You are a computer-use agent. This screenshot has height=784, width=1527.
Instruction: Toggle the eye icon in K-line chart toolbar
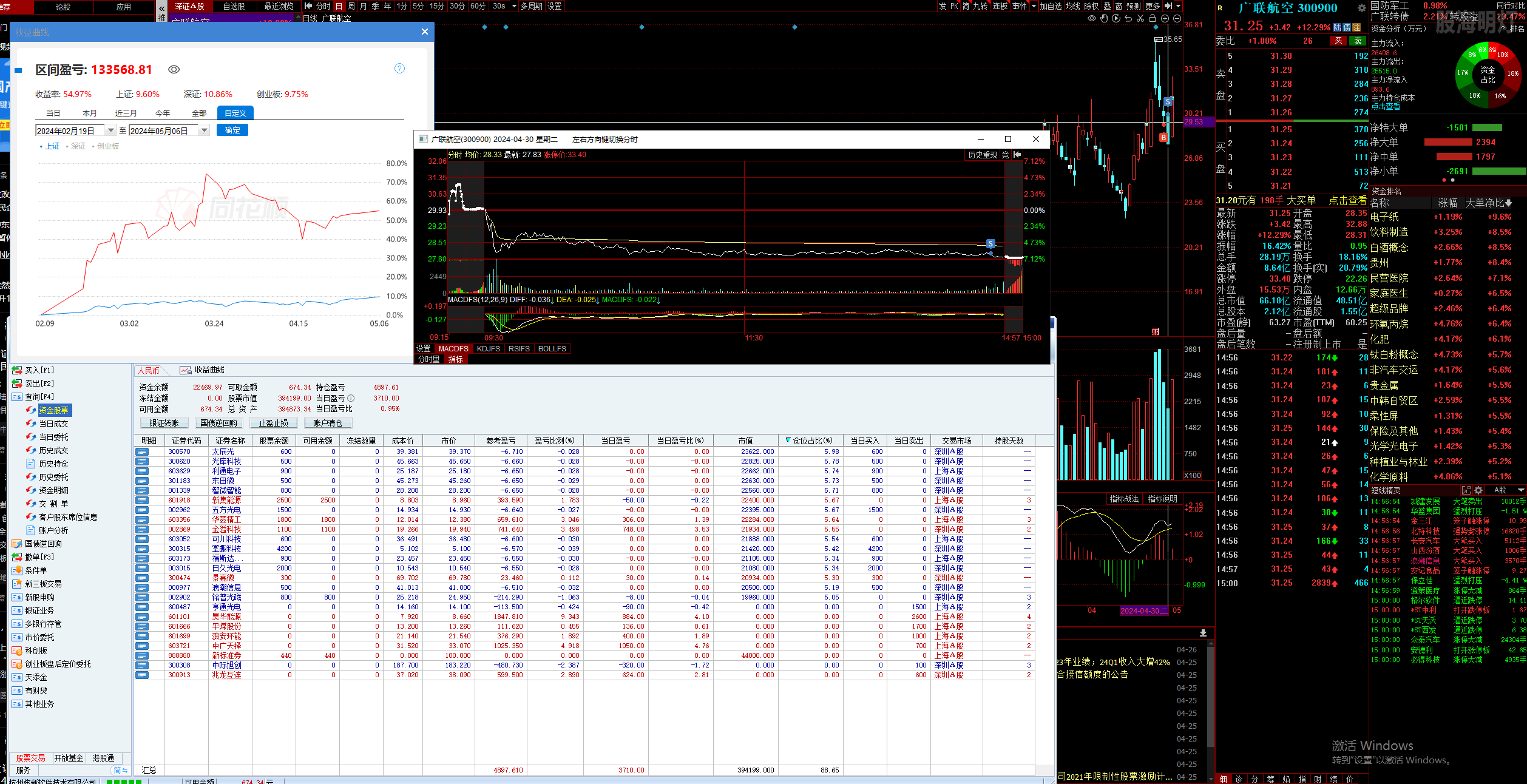point(1092,19)
